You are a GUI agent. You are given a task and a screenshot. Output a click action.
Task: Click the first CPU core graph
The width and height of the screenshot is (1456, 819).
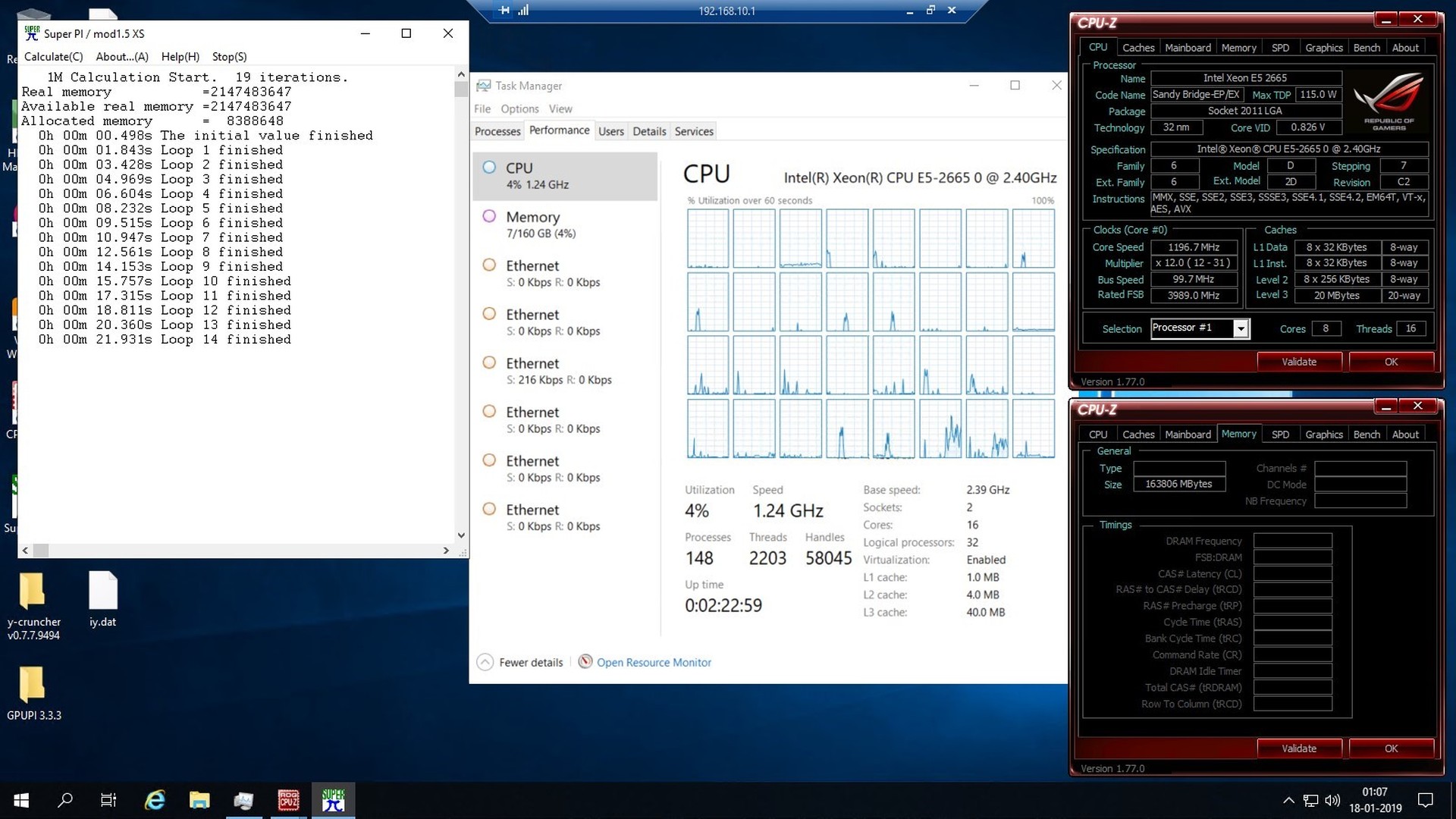(708, 238)
